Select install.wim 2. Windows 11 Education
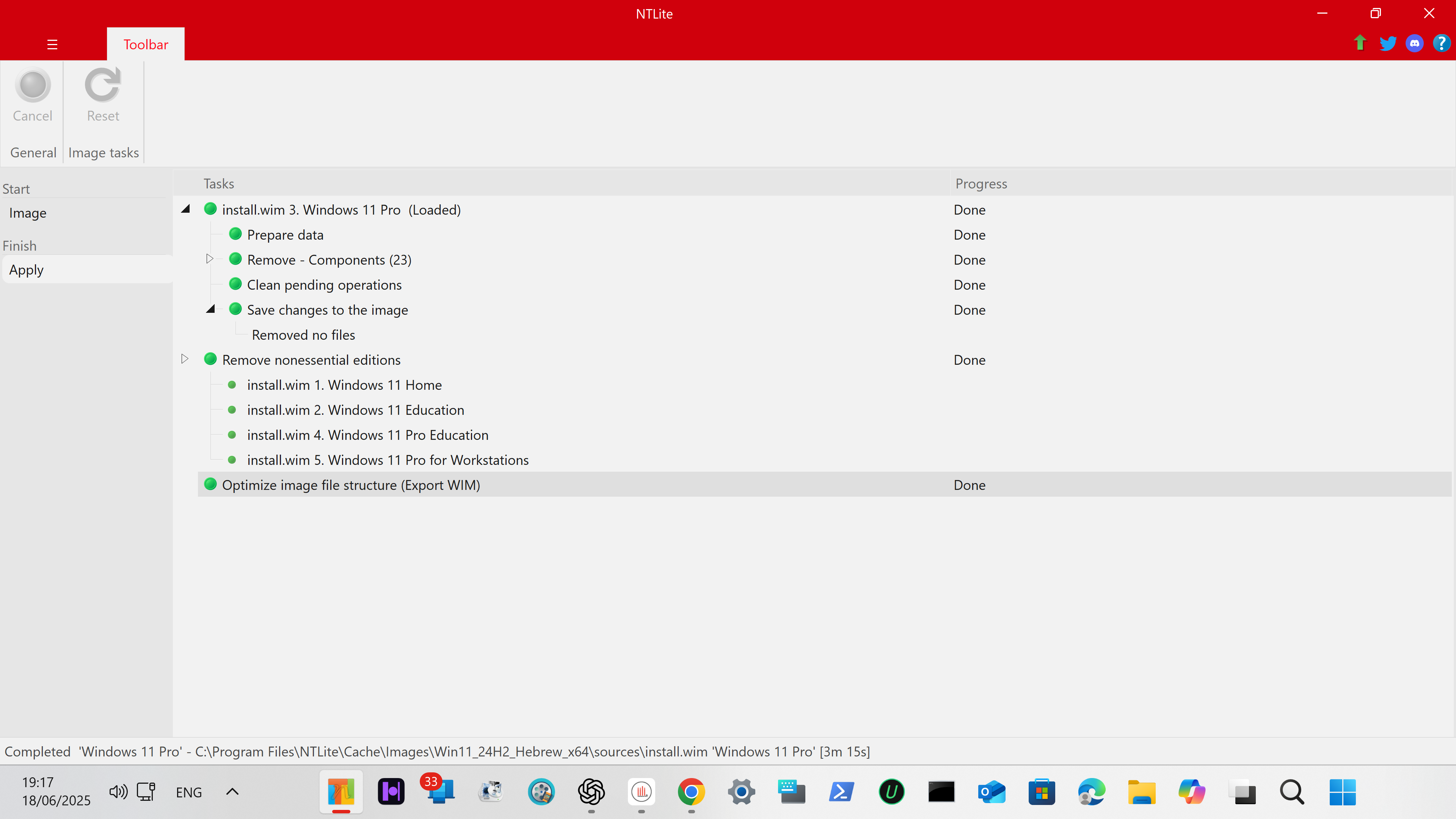 coord(356,410)
